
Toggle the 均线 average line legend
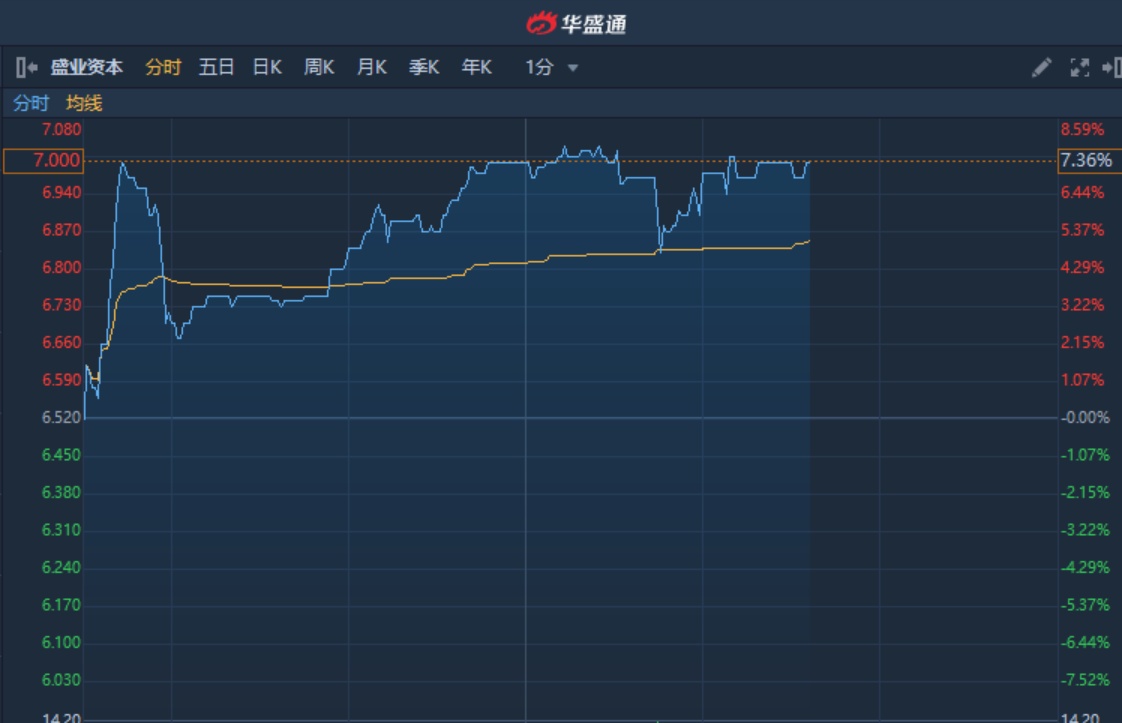(x=85, y=103)
